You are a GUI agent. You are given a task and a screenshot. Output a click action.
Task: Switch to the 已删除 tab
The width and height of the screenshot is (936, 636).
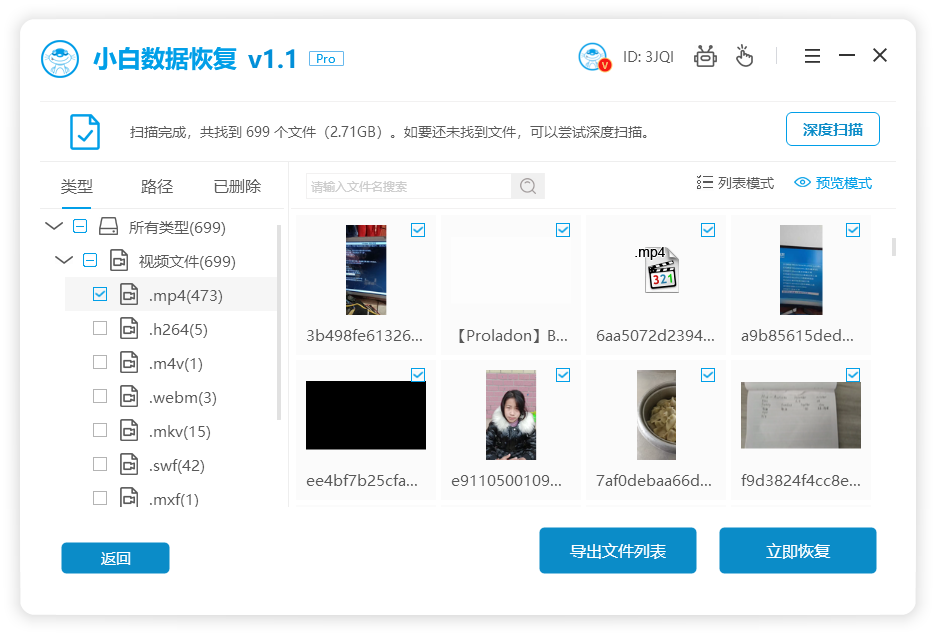click(237, 186)
